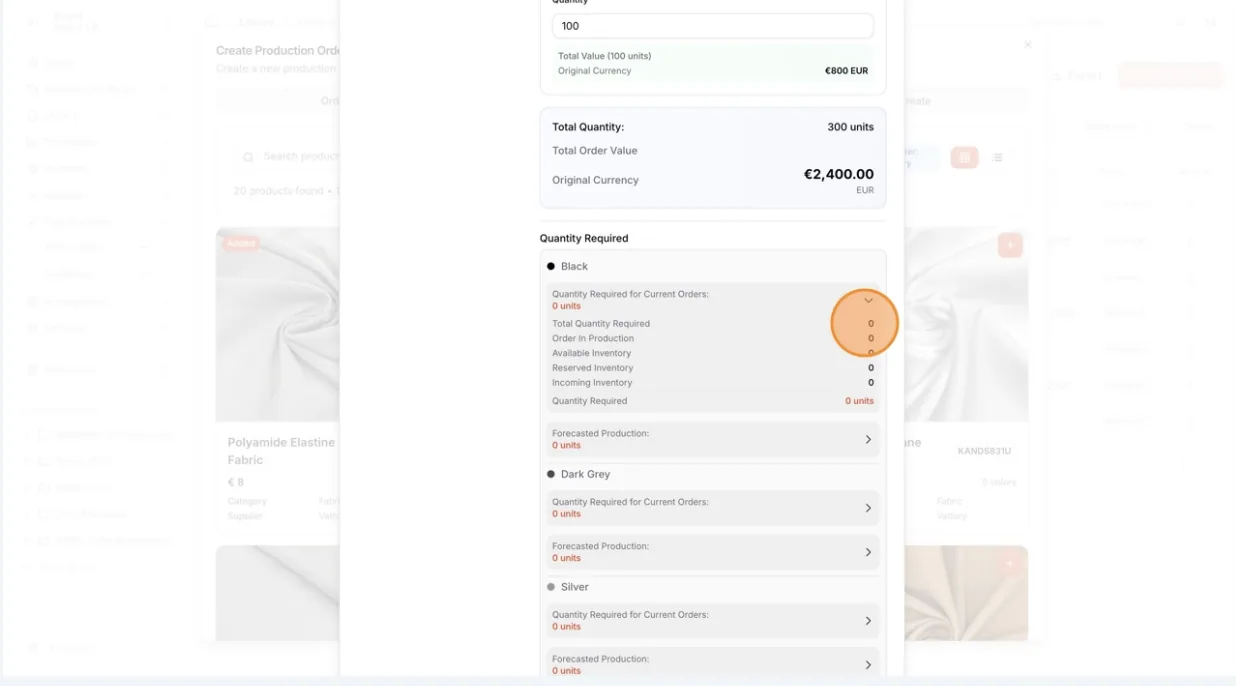Switch to grid view in the background product list
This screenshot has width=1236, height=686.
[964, 157]
